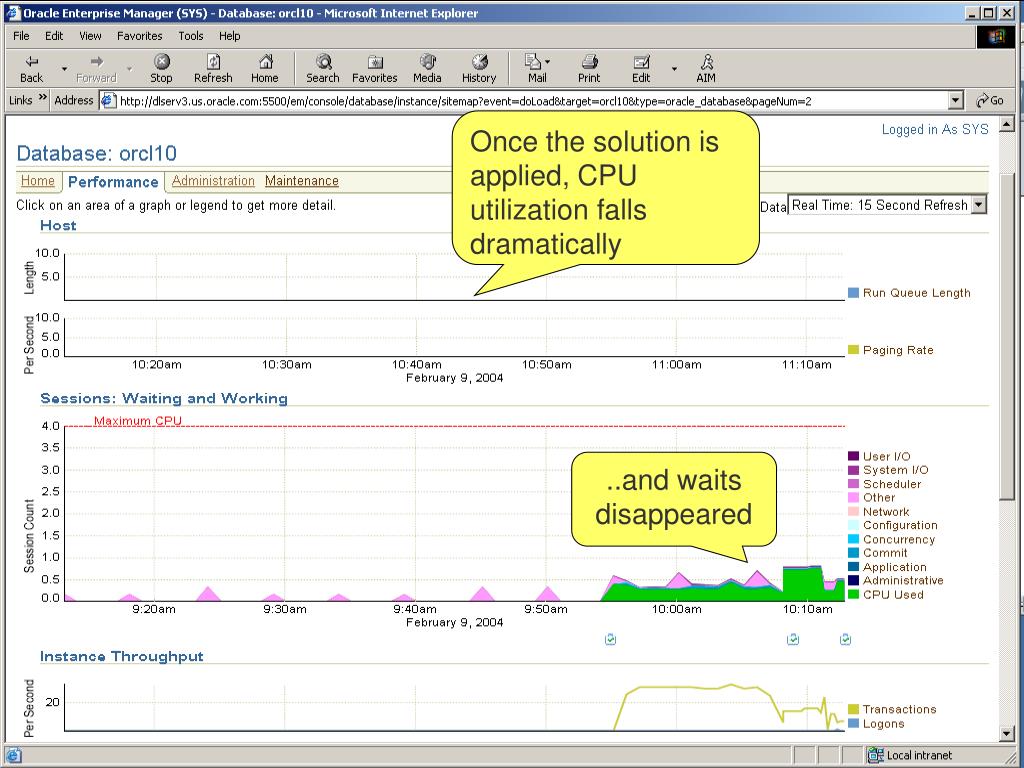
Task: Launch AIM from the toolbar
Action: click(706, 69)
